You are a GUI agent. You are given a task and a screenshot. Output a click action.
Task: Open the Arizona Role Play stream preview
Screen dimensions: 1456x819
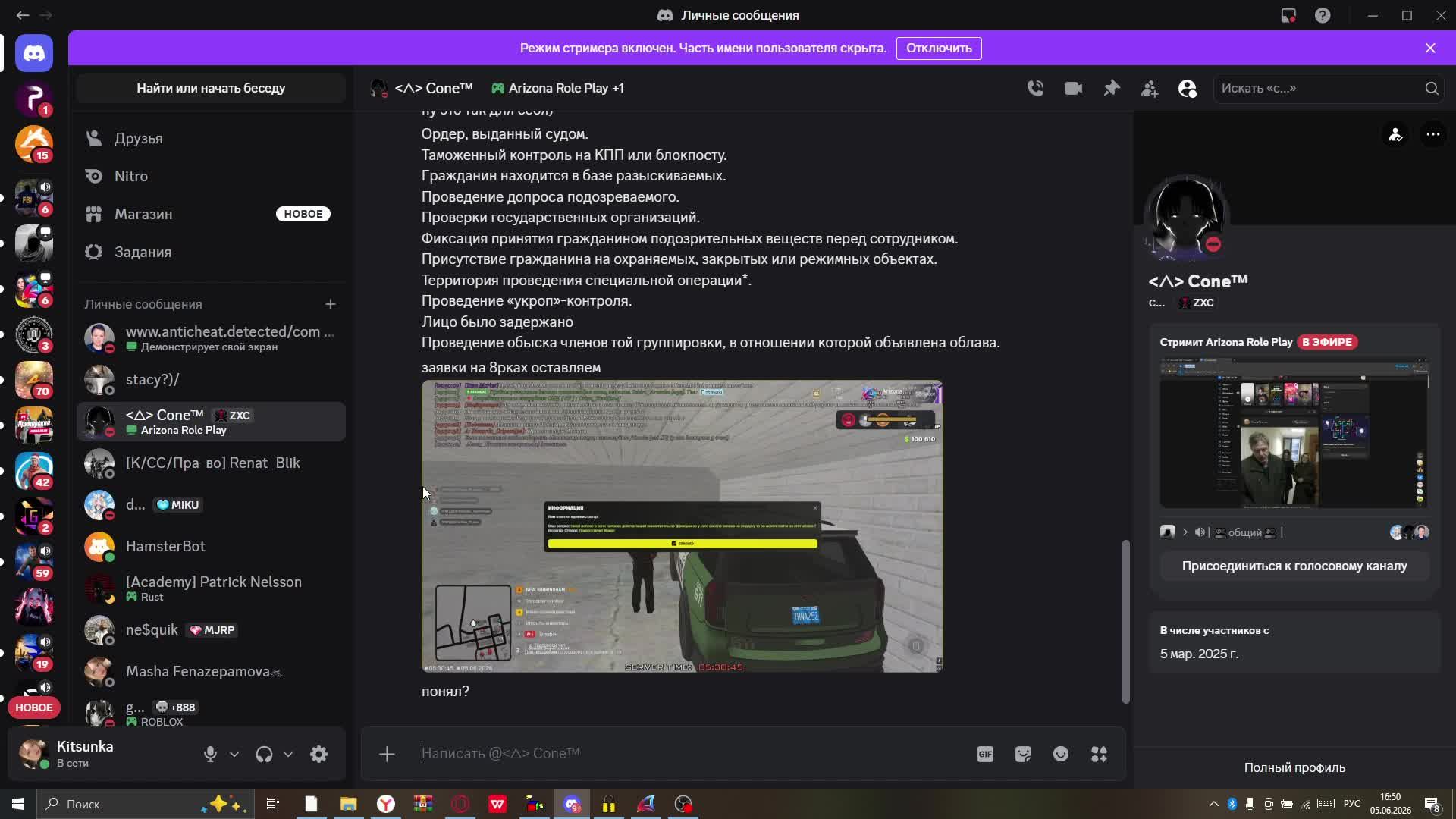point(1294,434)
